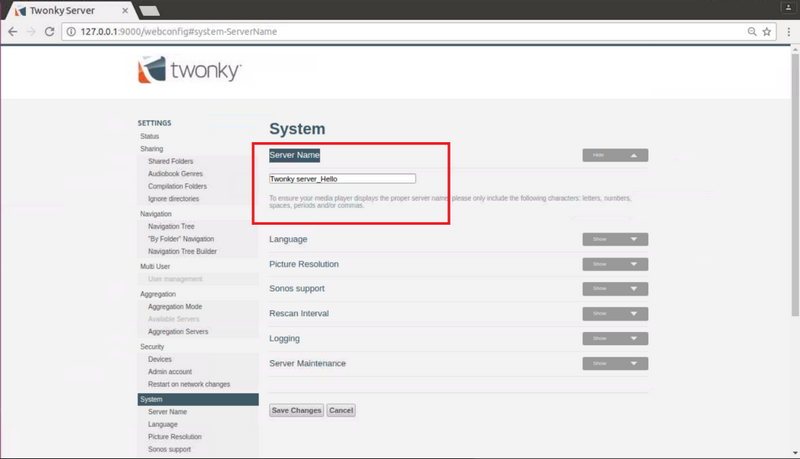The image size is (800, 459).
Task: Go to Server Name in sidebar
Action: 167,412
